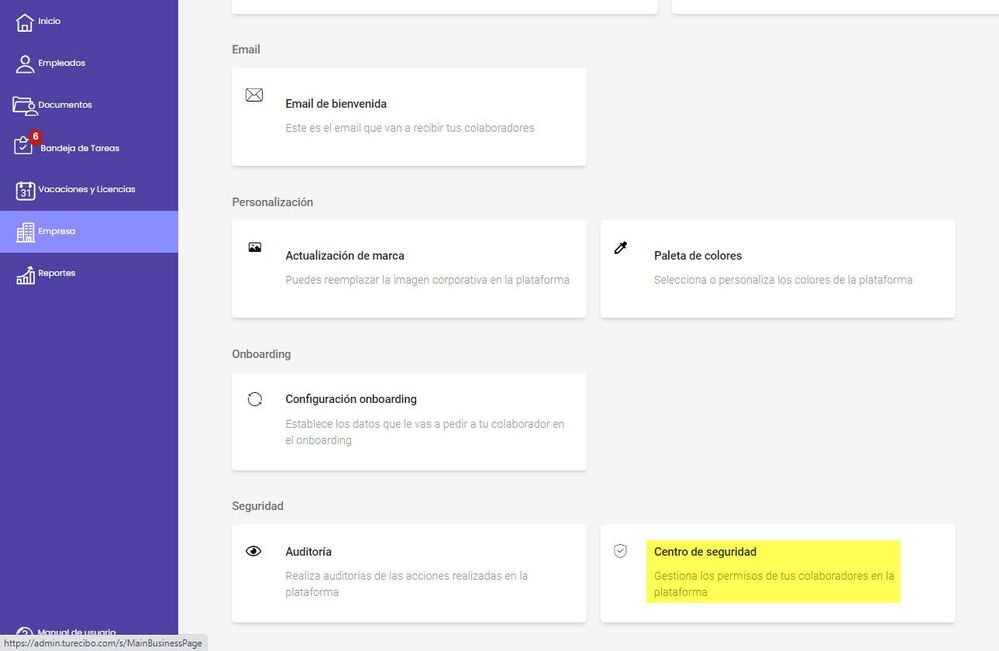Click the eye icon next to Auditoría
The width and height of the screenshot is (999, 651).
coord(254,551)
